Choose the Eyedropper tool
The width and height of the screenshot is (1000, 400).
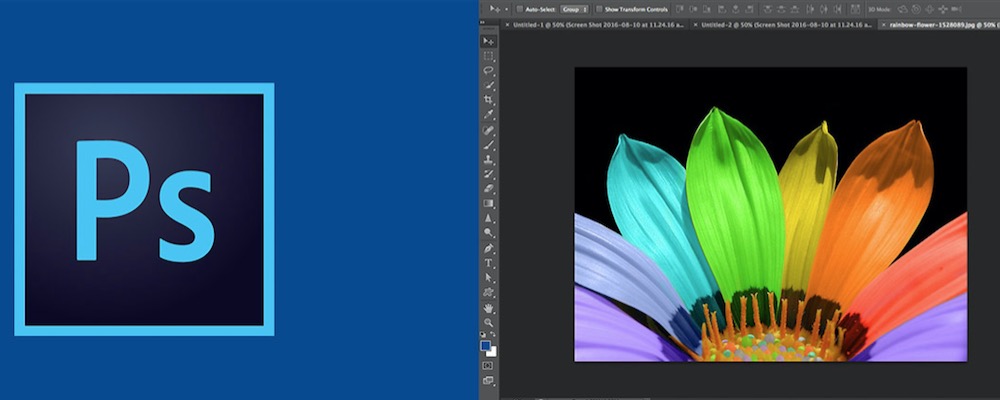click(488, 115)
